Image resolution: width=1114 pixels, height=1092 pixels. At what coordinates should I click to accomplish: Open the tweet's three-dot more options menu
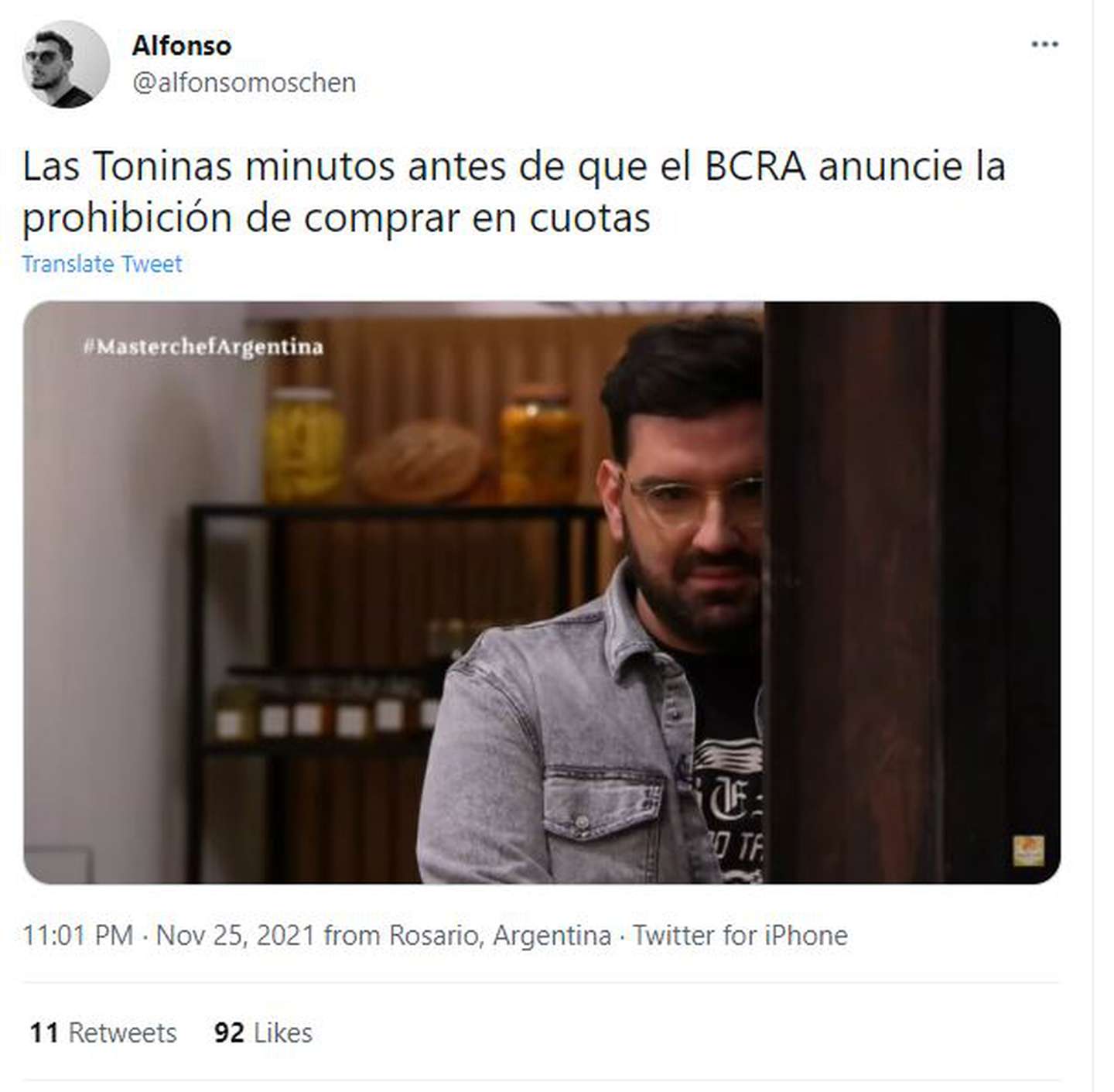[x=1044, y=44]
